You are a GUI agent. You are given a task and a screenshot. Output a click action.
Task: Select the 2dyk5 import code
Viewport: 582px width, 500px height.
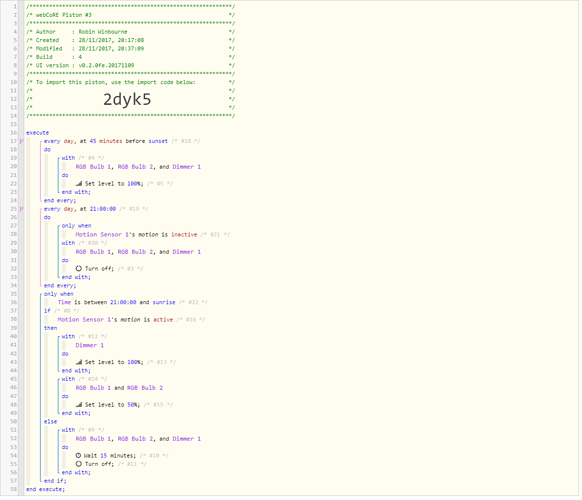pos(127,99)
